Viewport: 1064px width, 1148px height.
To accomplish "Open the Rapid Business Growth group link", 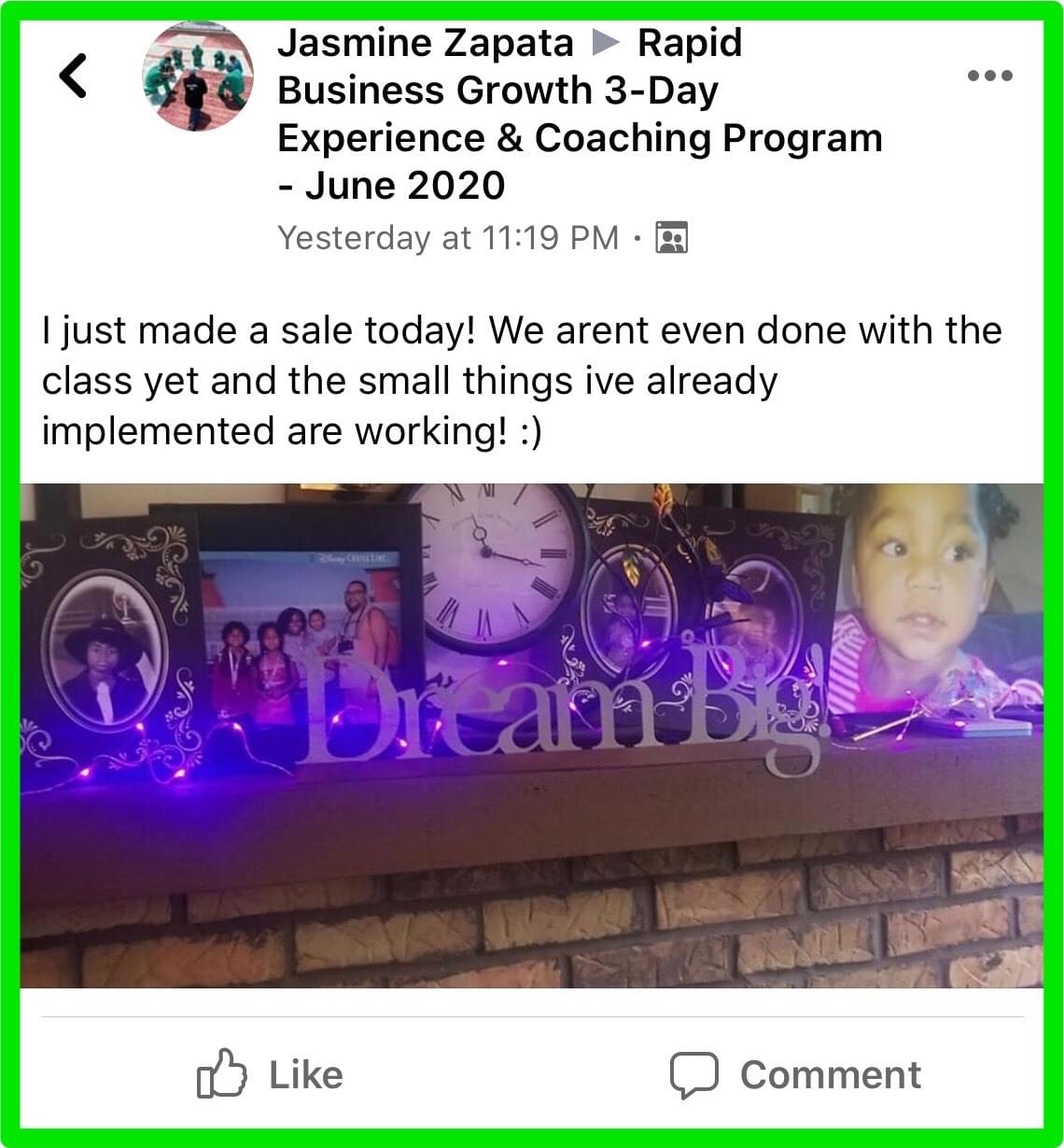I will [x=580, y=114].
